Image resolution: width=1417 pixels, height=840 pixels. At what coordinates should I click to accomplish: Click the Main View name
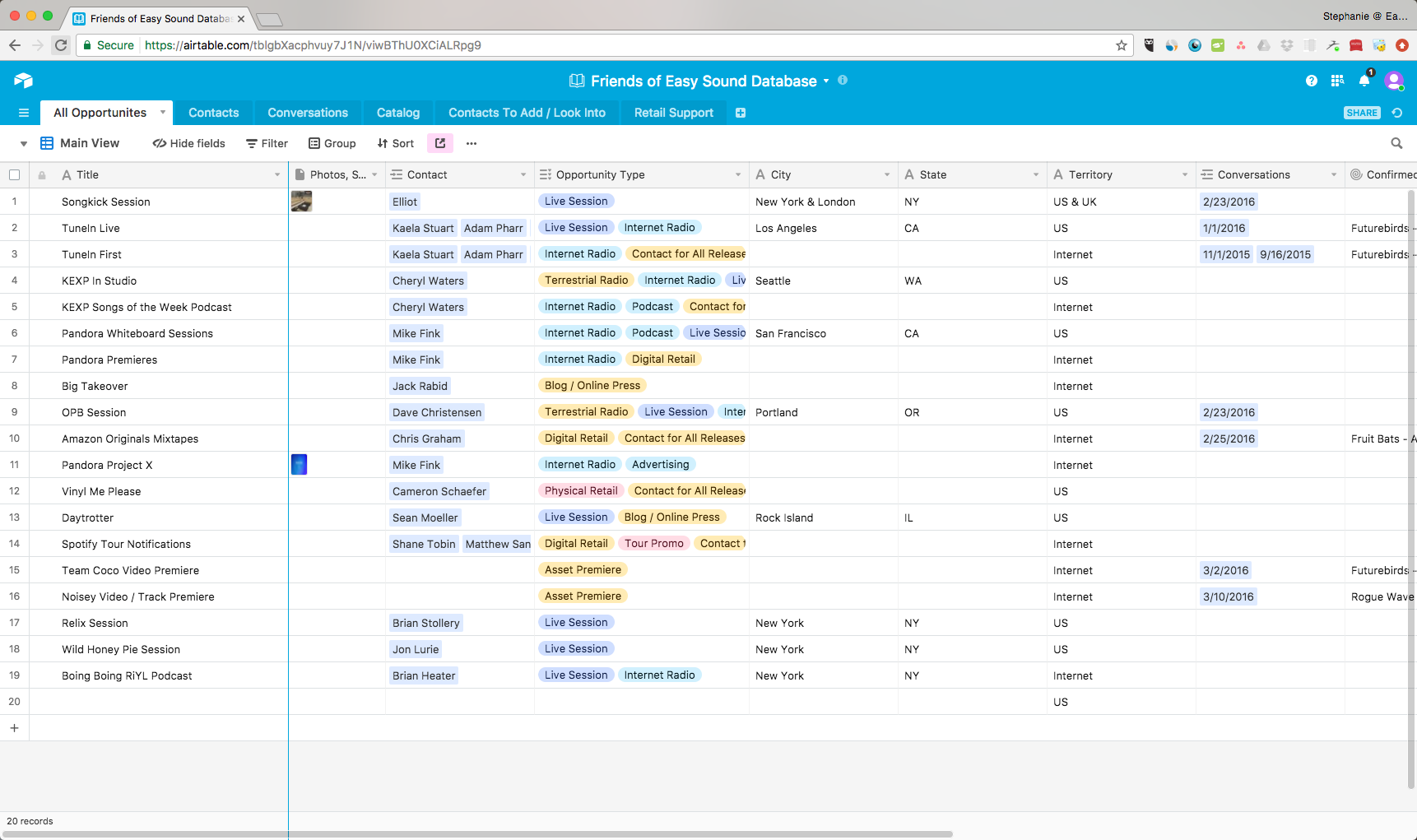[x=90, y=143]
